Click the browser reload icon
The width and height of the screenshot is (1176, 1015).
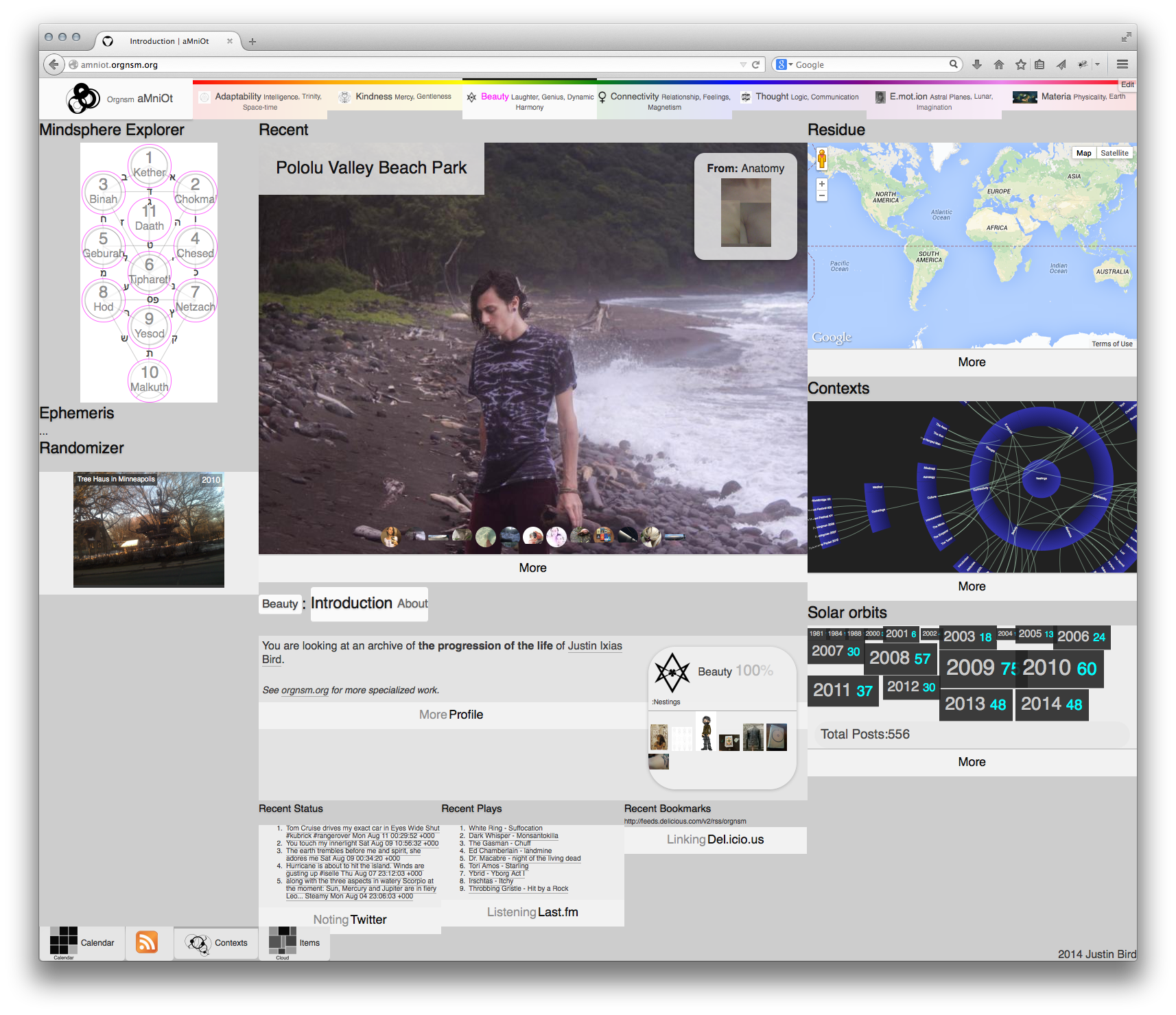756,64
